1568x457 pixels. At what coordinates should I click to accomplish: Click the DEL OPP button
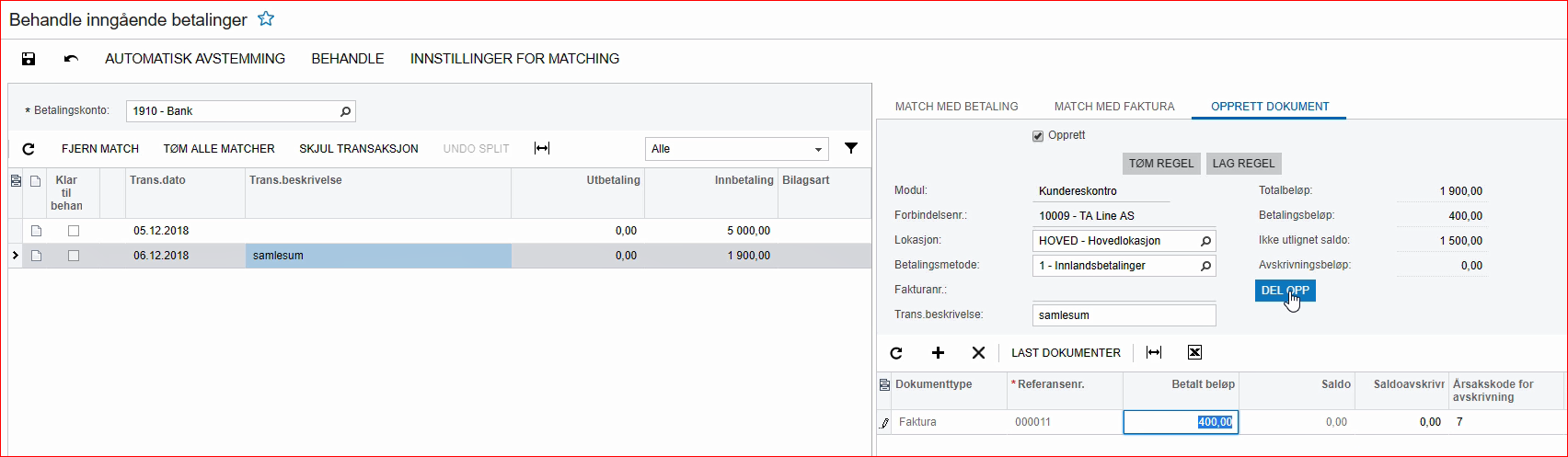(x=1285, y=291)
